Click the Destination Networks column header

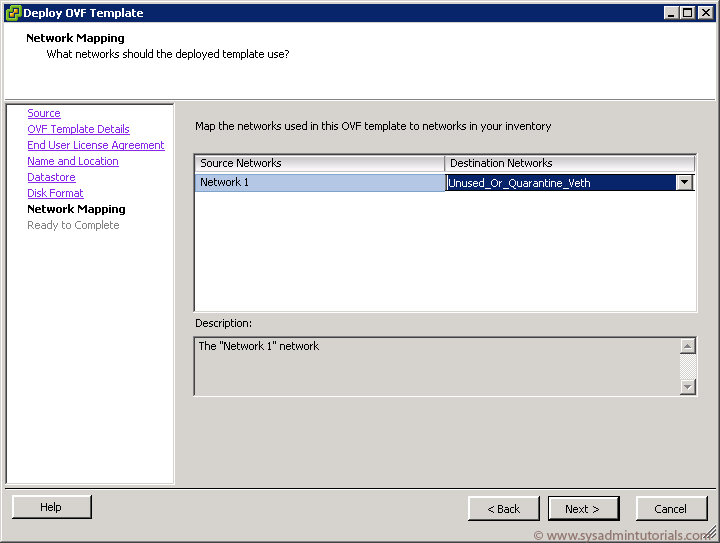(569, 163)
